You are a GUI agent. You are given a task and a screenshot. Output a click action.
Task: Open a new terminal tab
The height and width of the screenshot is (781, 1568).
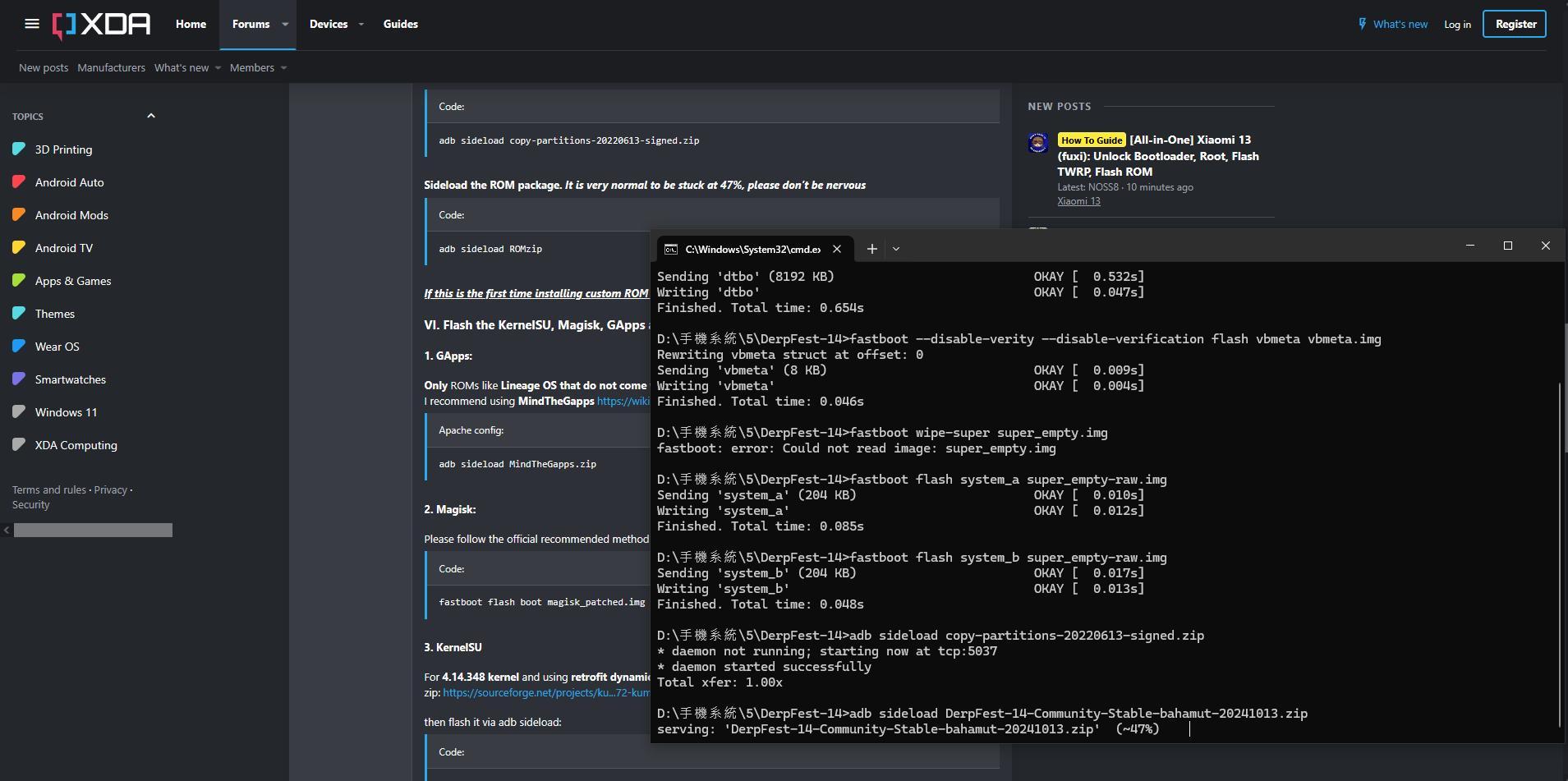click(872, 249)
